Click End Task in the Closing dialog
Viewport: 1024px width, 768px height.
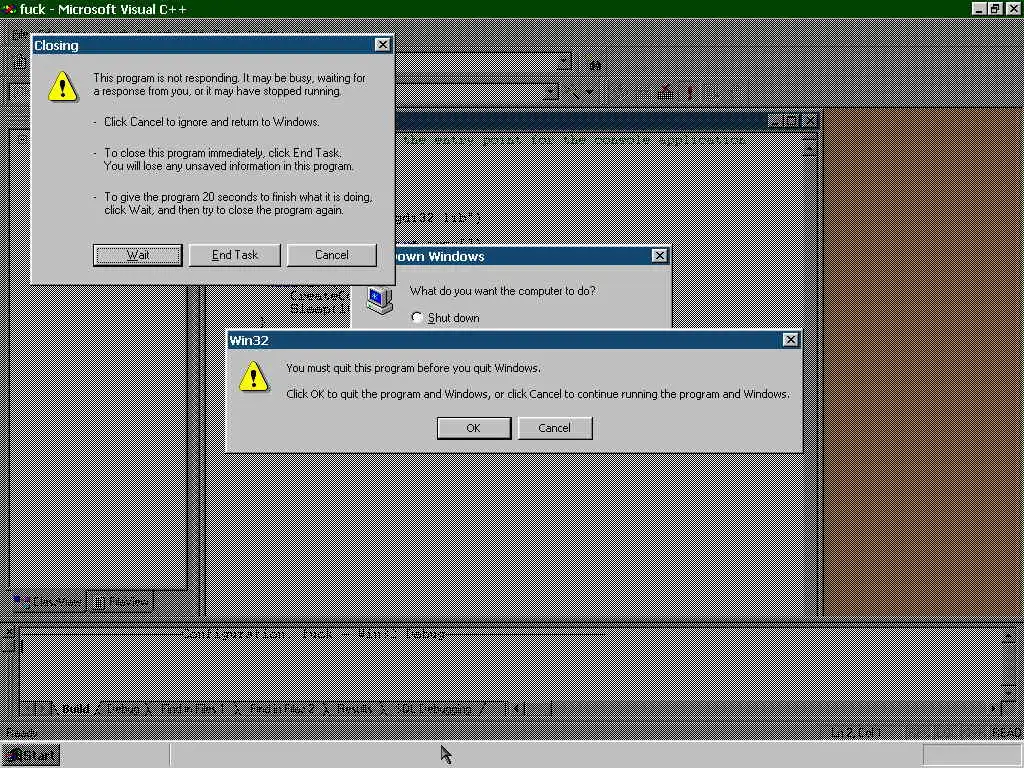235,255
